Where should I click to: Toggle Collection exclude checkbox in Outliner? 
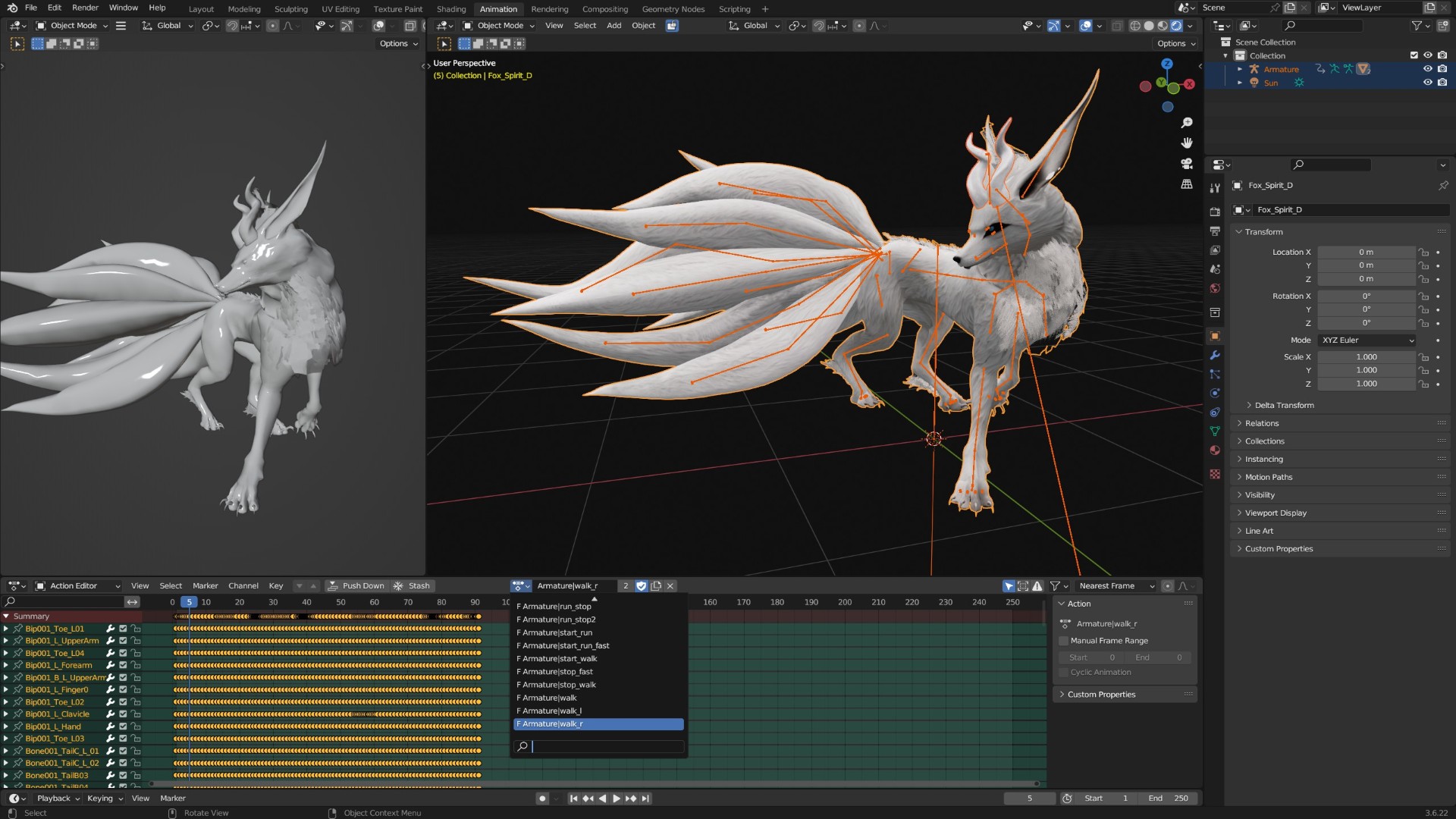[1414, 55]
